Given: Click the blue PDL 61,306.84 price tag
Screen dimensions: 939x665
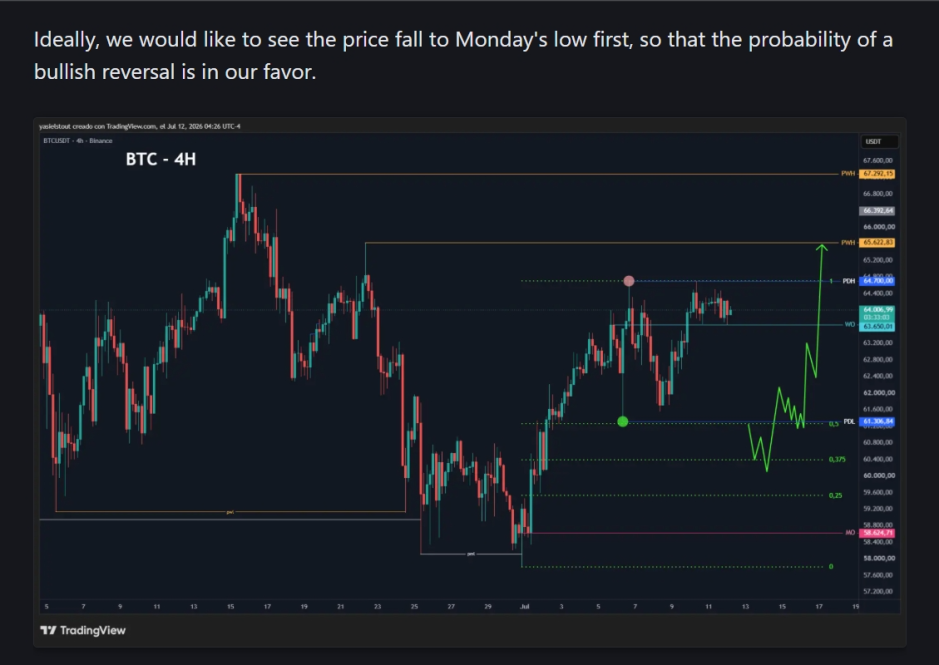Looking at the screenshot, I should [x=877, y=422].
